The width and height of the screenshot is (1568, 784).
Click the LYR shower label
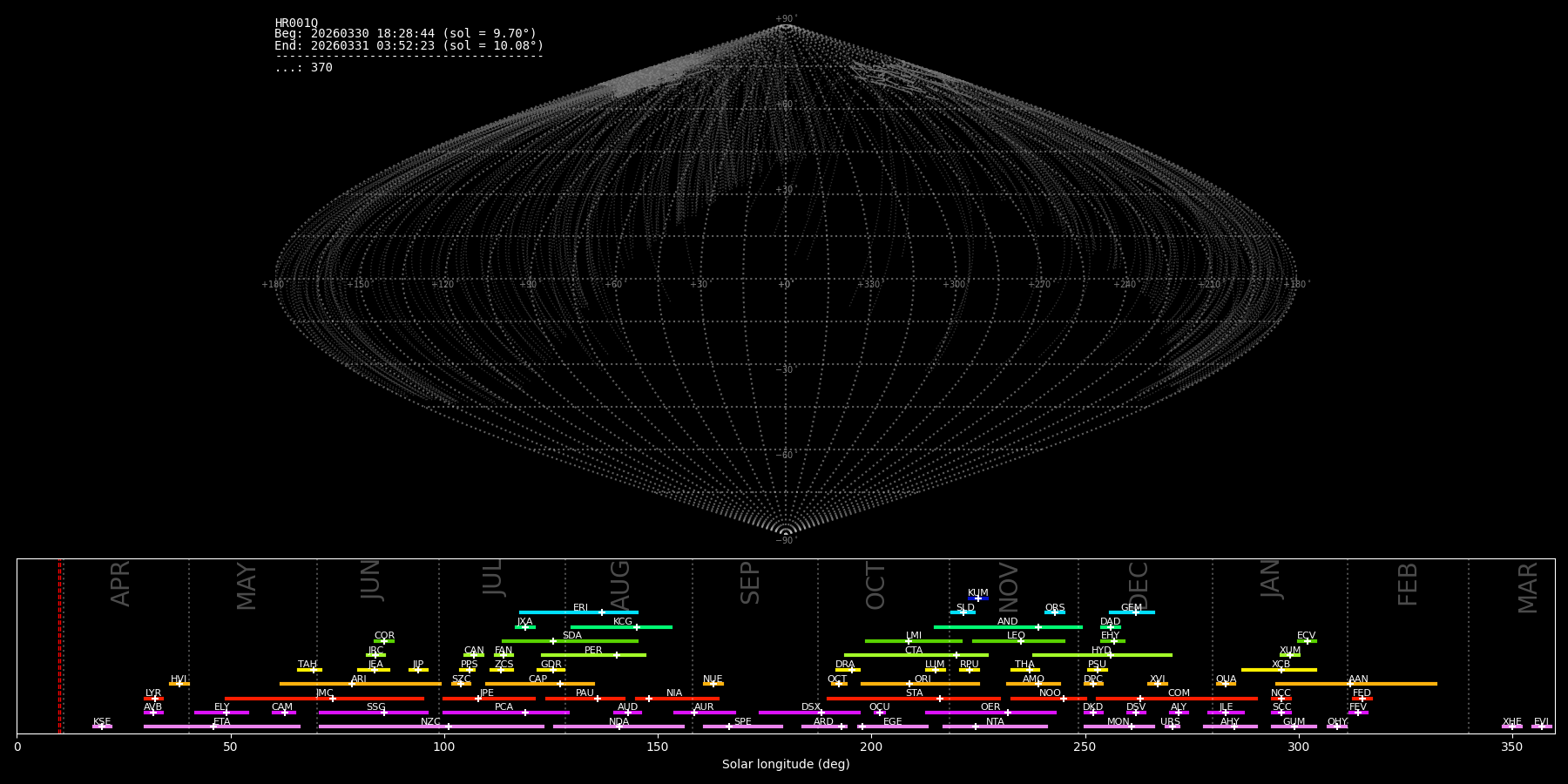click(x=153, y=693)
